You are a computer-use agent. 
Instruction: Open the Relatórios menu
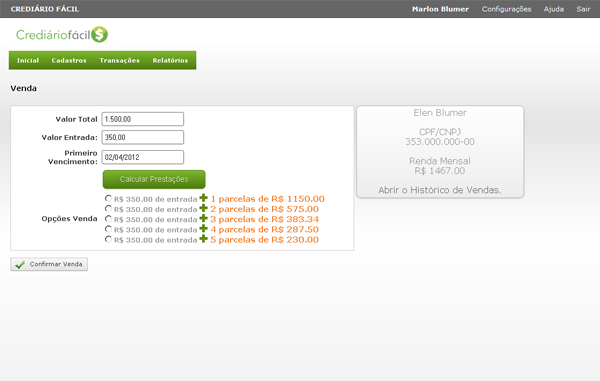[x=170, y=60]
